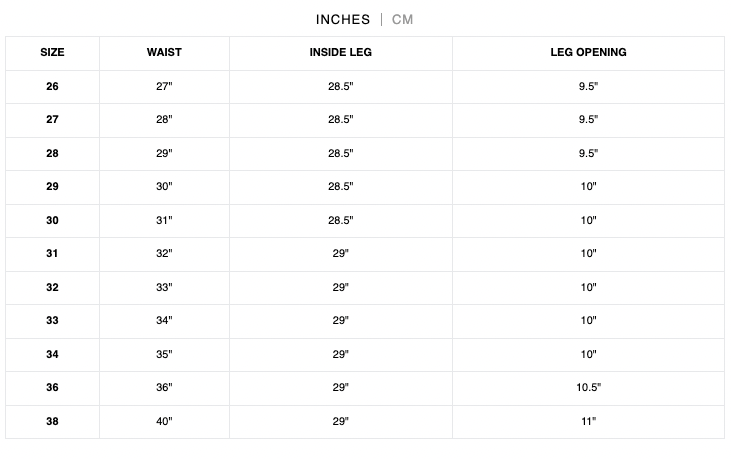
Task: Switch the size chart to CM units
Action: click(402, 20)
